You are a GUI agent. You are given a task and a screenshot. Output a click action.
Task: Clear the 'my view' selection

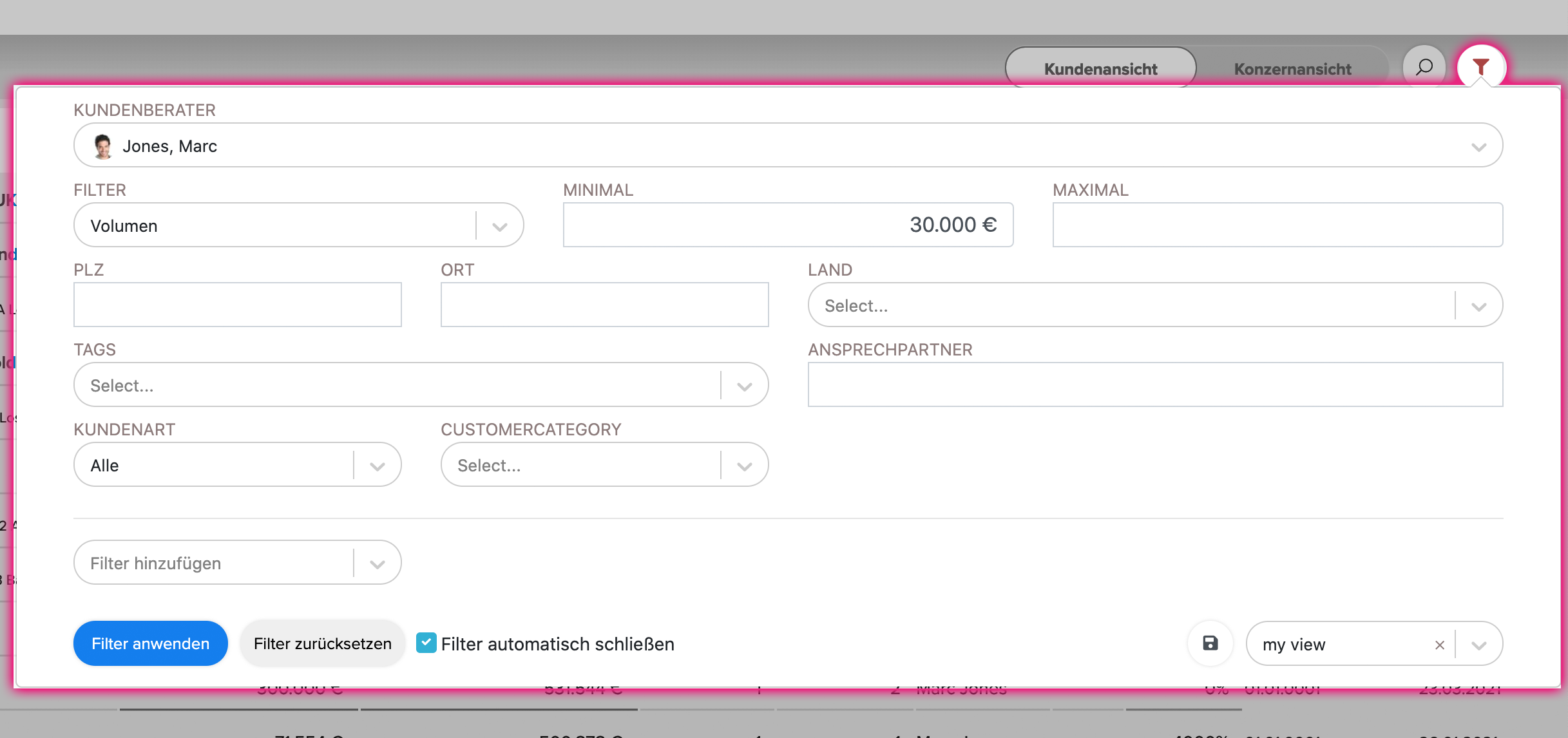click(x=1440, y=645)
